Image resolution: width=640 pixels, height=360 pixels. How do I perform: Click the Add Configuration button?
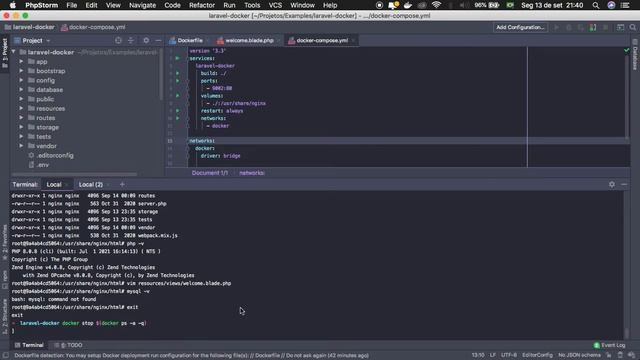520,27
